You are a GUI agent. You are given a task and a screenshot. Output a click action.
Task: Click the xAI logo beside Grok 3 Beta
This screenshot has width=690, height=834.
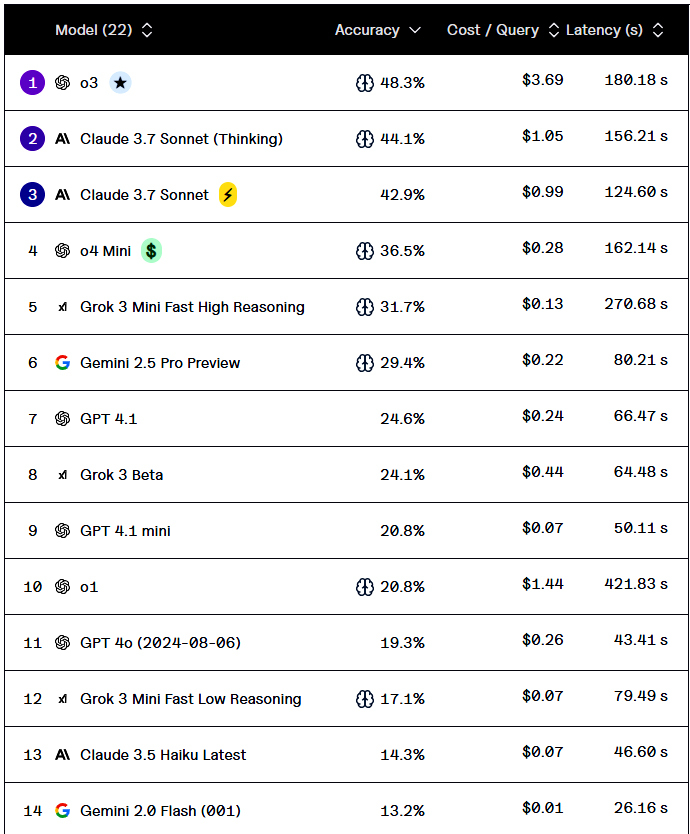(x=62, y=475)
